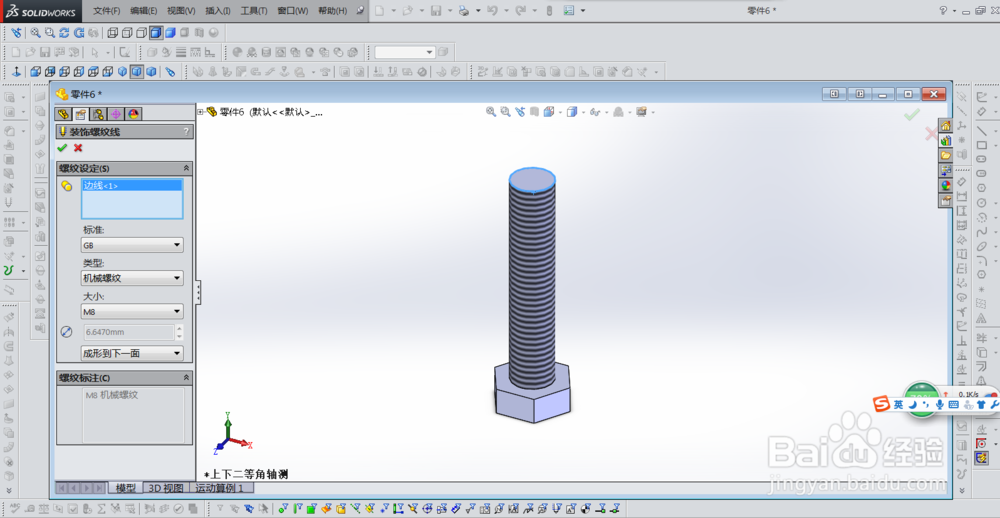The image size is (1000, 518).
Task: Switch to 模型 bottom tab
Action: [126, 488]
